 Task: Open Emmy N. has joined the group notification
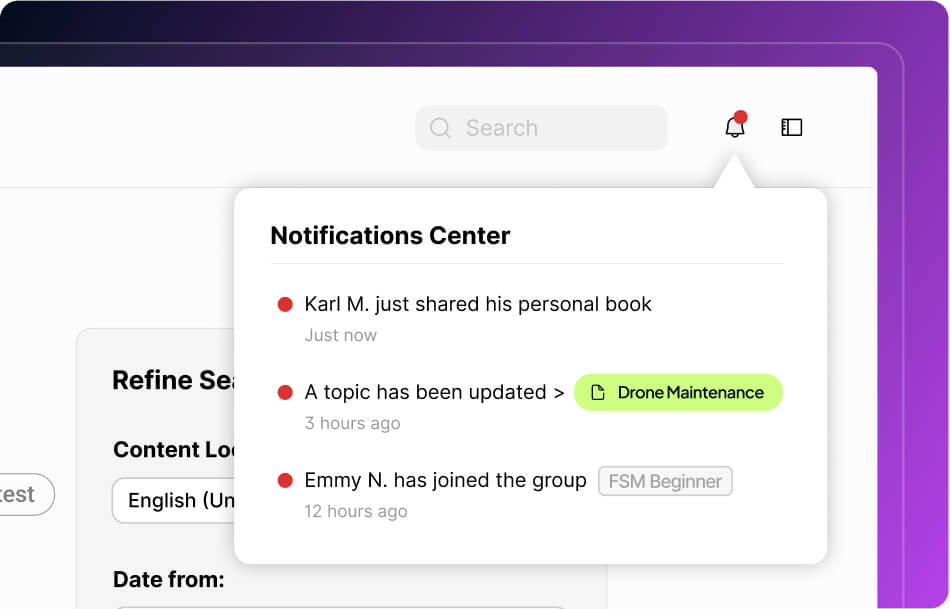[x=445, y=481]
